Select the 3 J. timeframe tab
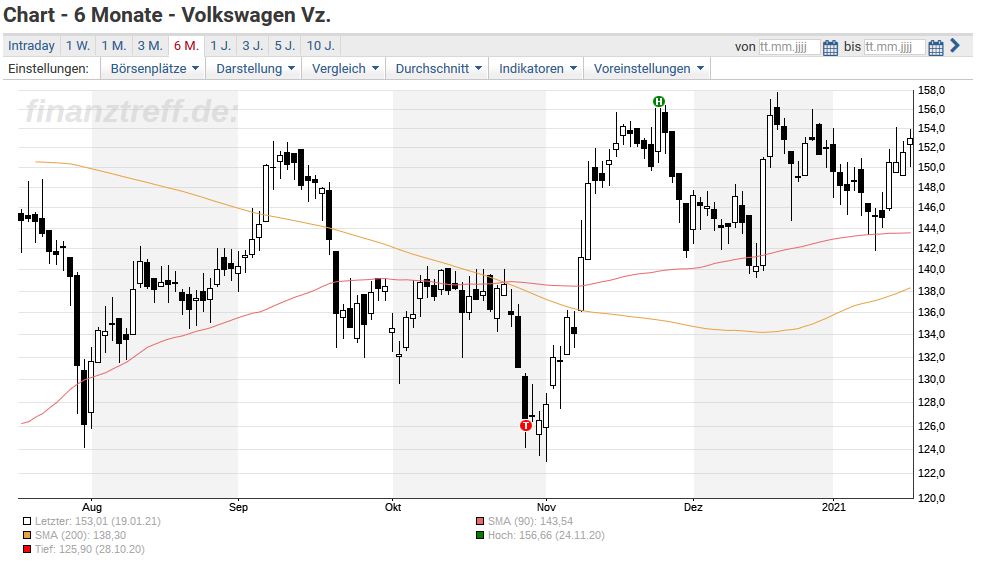This screenshot has height=563, width=982. pos(253,46)
